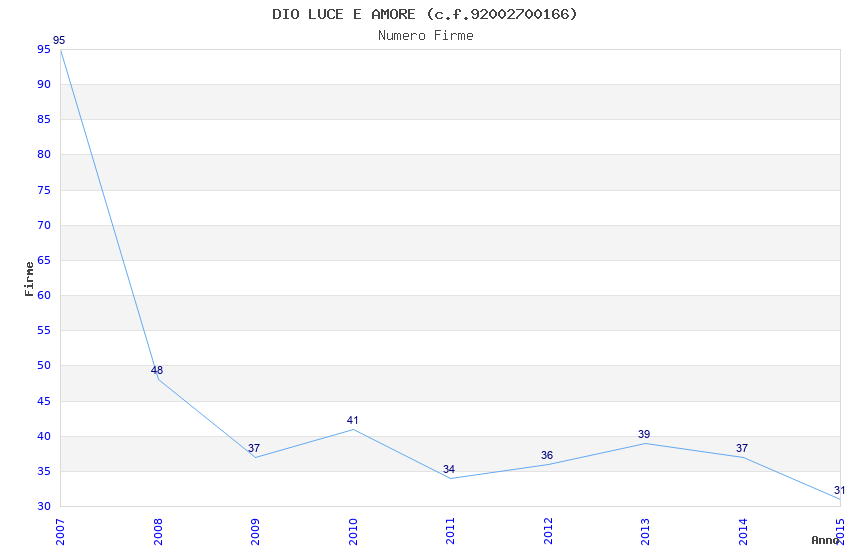Click the x-axis year label 2014
850x550 pixels.
click(x=743, y=532)
